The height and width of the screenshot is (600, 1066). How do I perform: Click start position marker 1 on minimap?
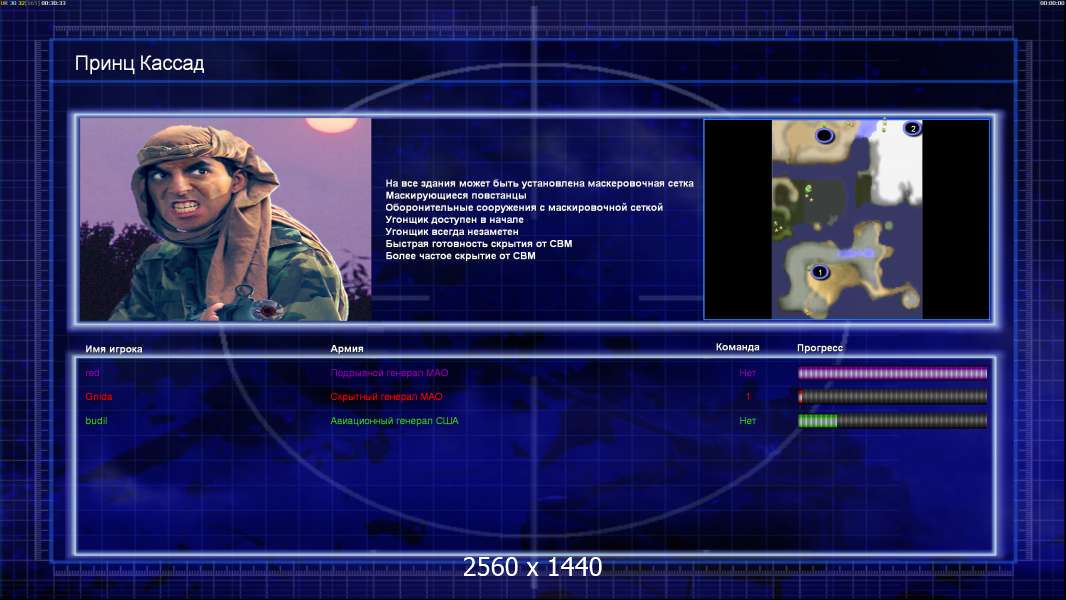[820, 272]
